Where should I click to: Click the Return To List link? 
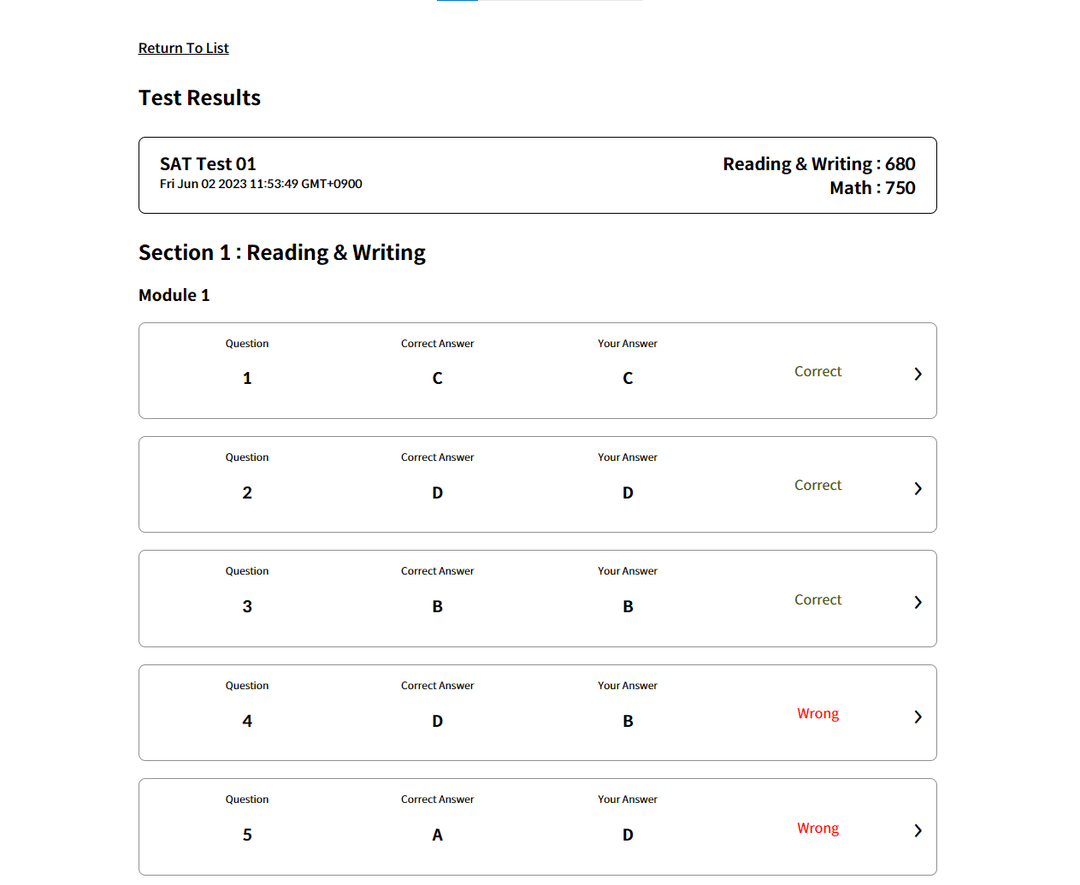183,47
